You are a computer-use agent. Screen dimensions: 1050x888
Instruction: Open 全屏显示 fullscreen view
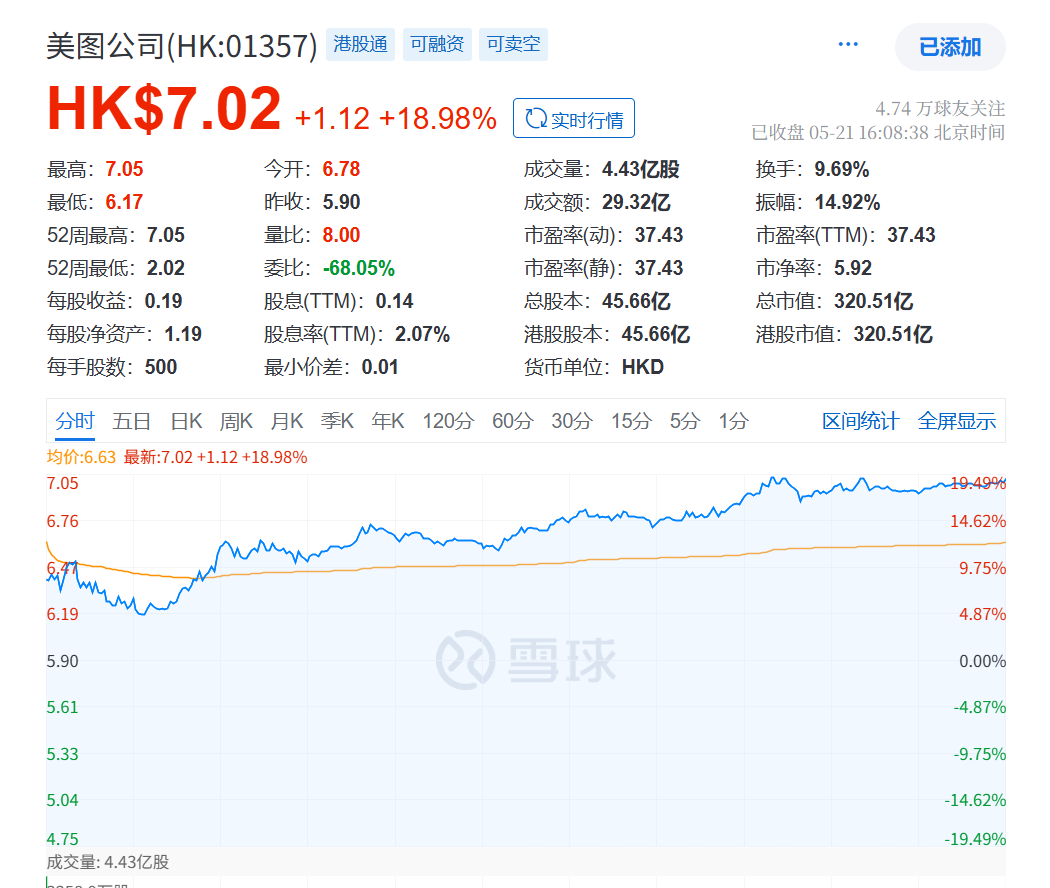pyautogui.click(x=957, y=421)
